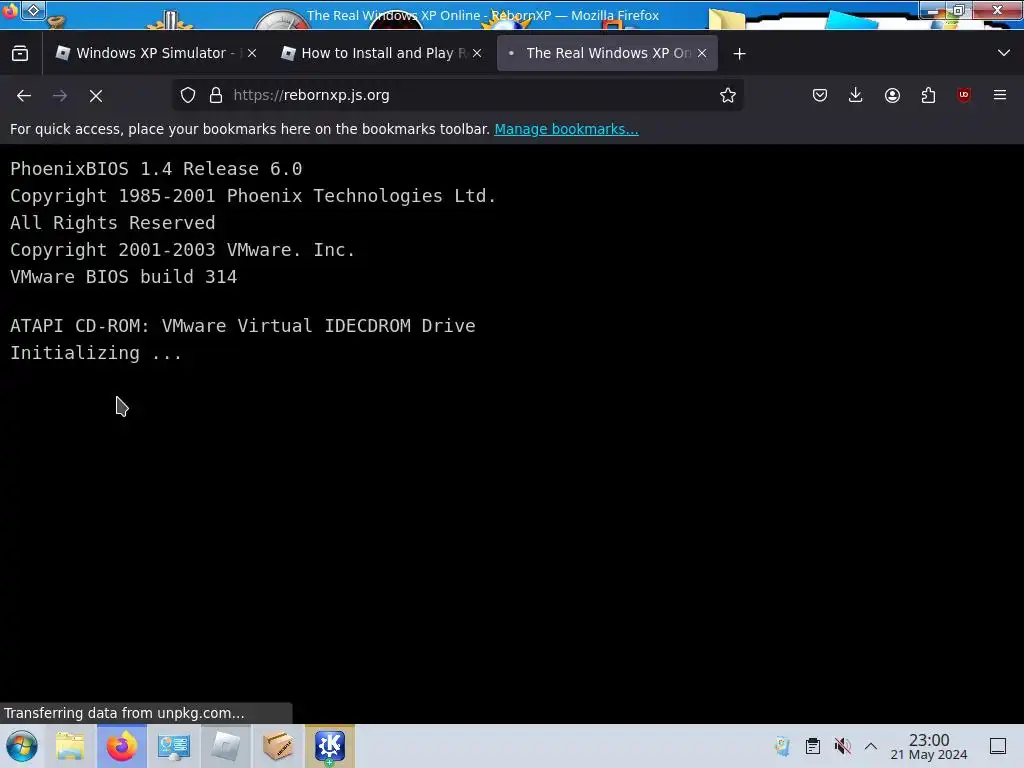Click 'PhoenixBIOS 1.4 Release 6.0' text
The width and height of the screenshot is (1024, 768).
coord(156,169)
